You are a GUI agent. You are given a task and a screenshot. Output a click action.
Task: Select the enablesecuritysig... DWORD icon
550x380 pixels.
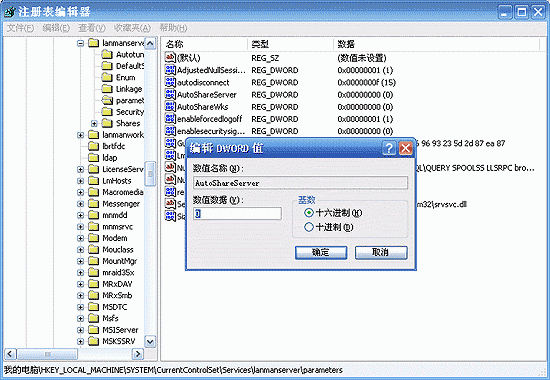click(170, 131)
